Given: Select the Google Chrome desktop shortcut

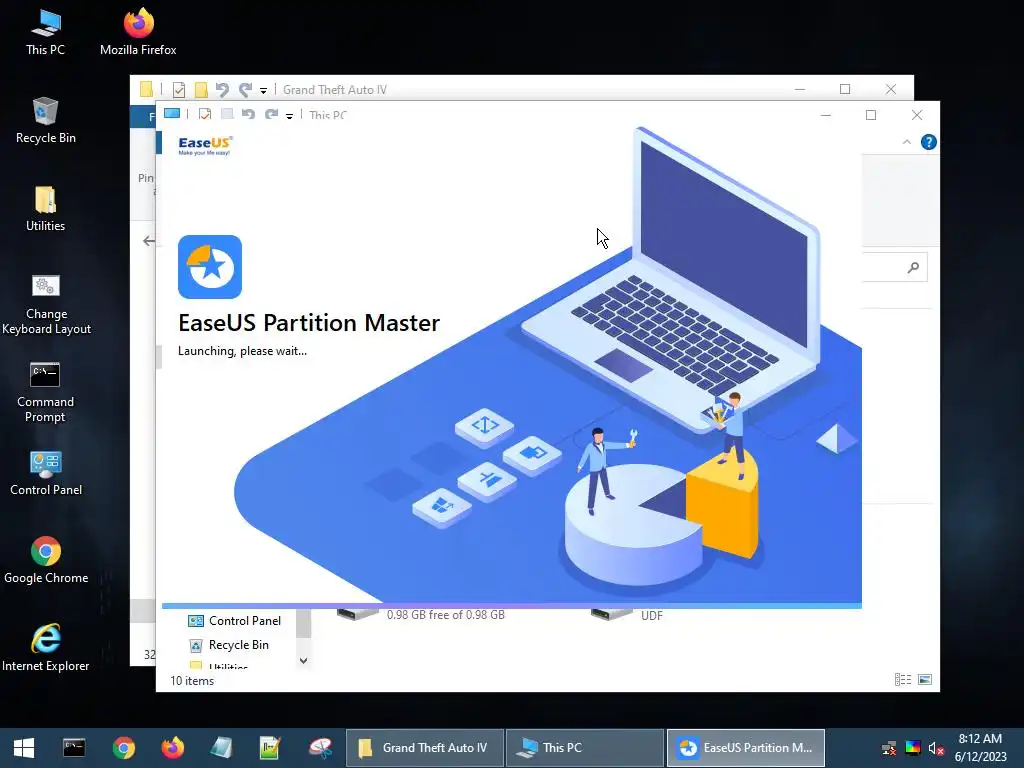Looking at the screenshot, I should pos(46,560).
